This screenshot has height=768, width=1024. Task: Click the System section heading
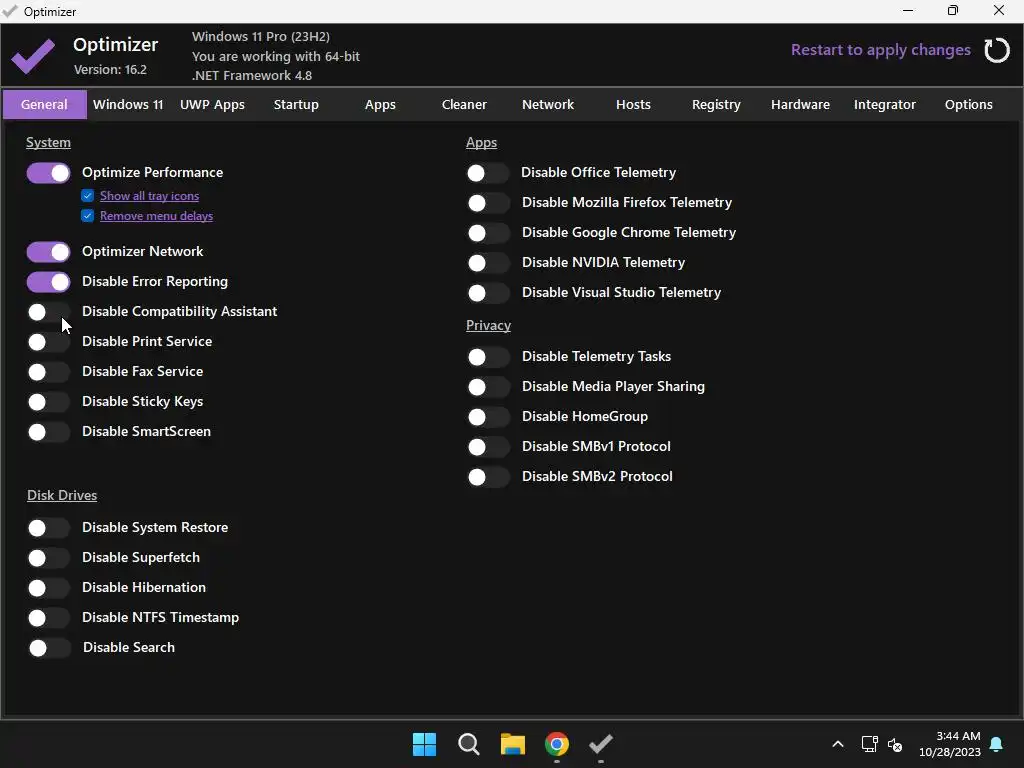[x=48, y=142]
